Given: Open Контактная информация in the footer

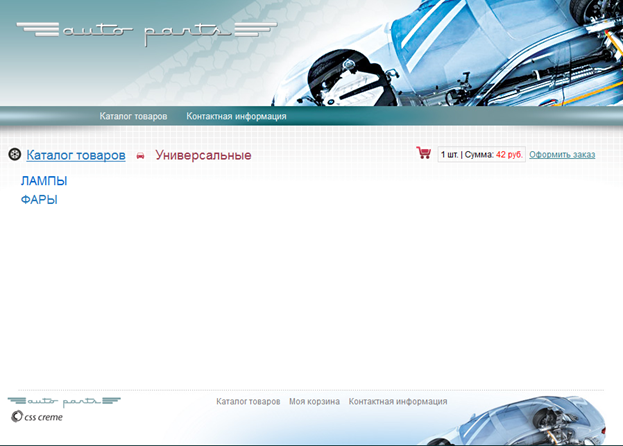Looking at the screenshot, I should point(398,401).
